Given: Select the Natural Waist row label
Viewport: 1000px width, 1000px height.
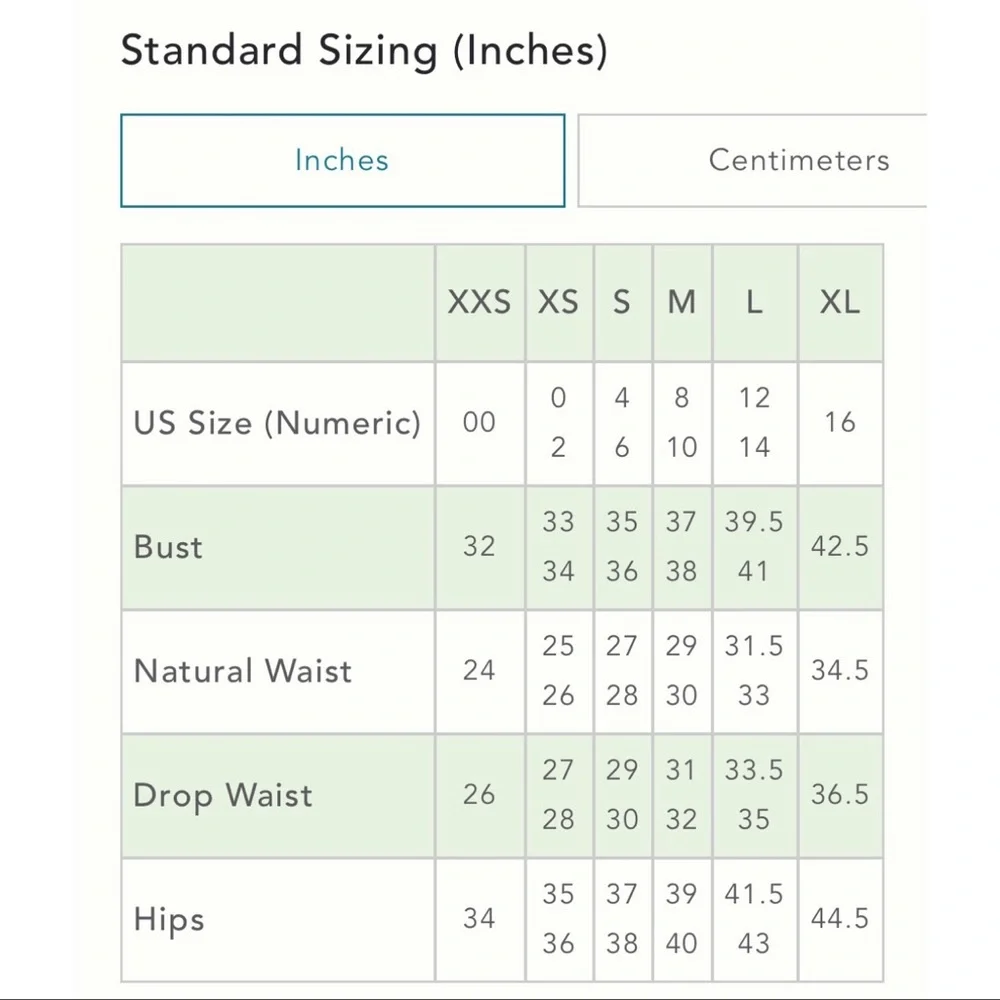Looking at the screenshot, I should [243, 671].
